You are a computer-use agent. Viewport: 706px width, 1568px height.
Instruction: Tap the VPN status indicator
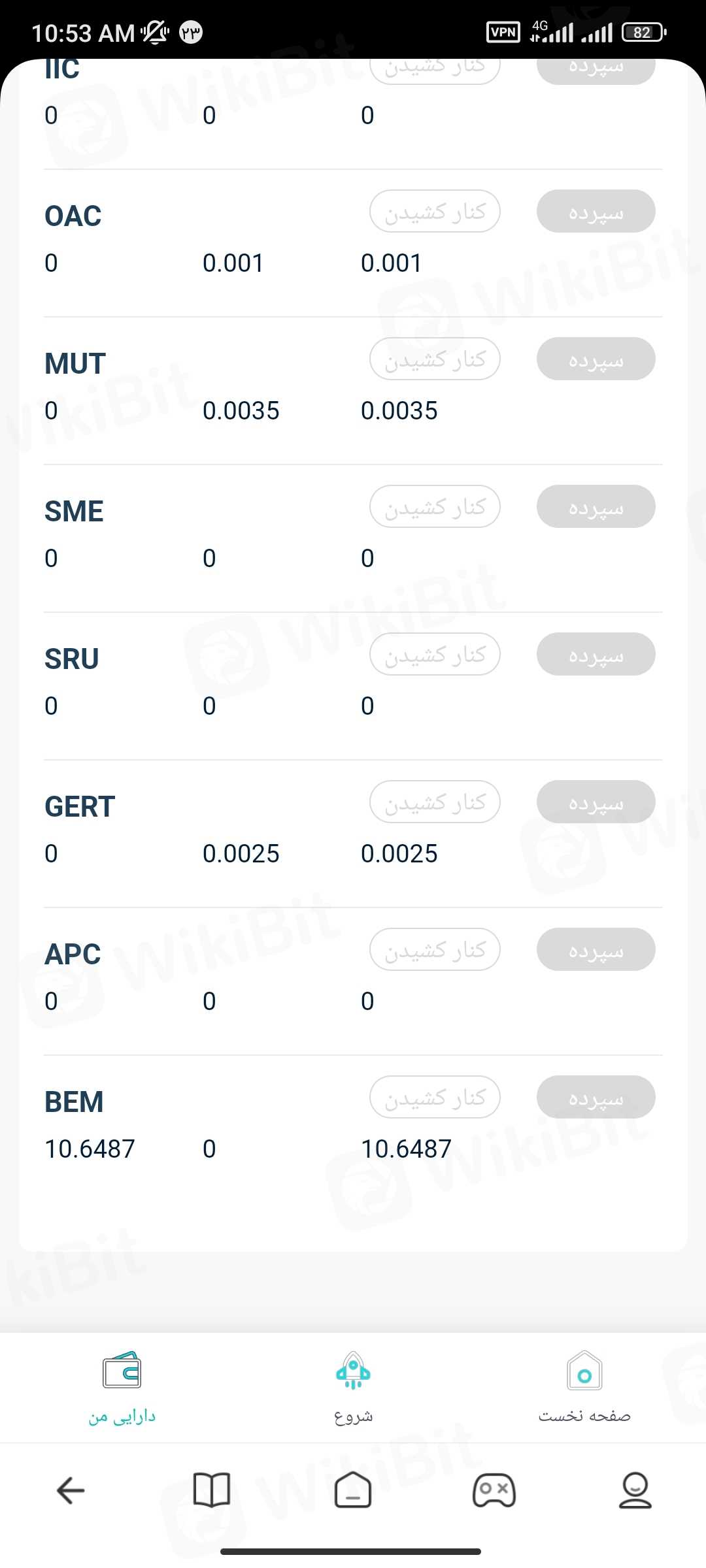pos(503,32)
